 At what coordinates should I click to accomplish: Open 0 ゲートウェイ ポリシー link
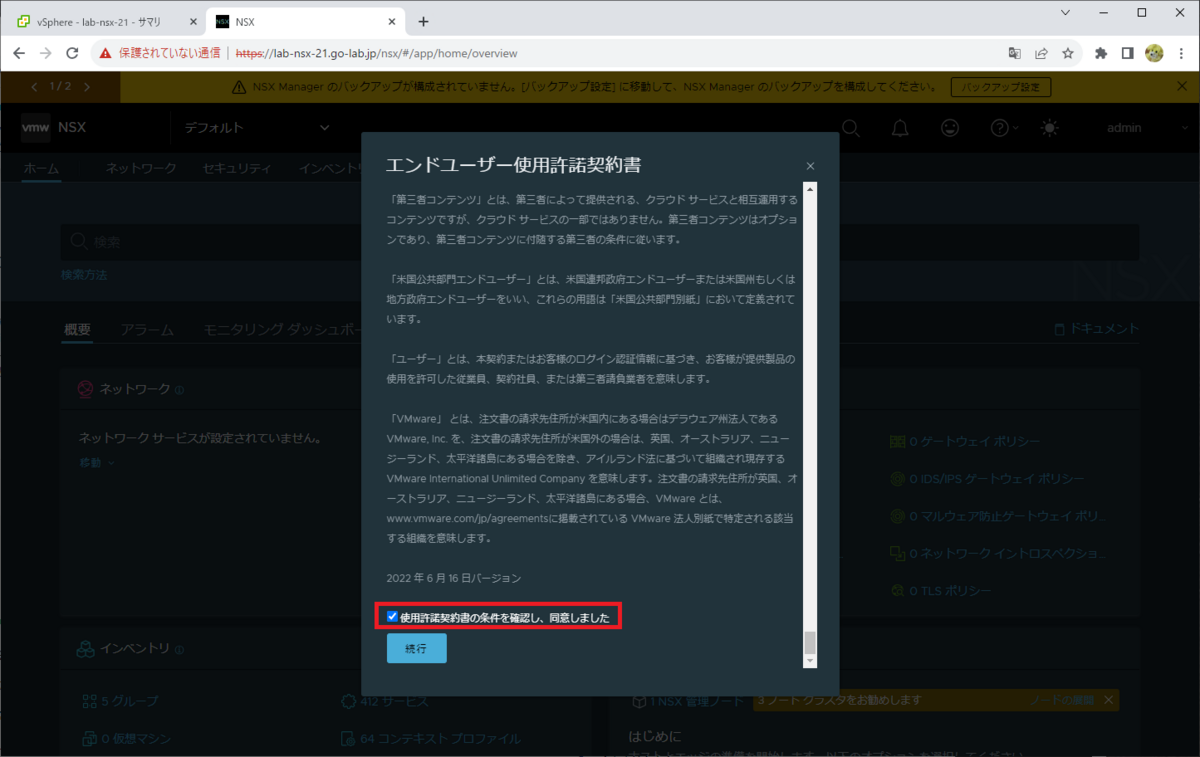[x=965, y=442]
